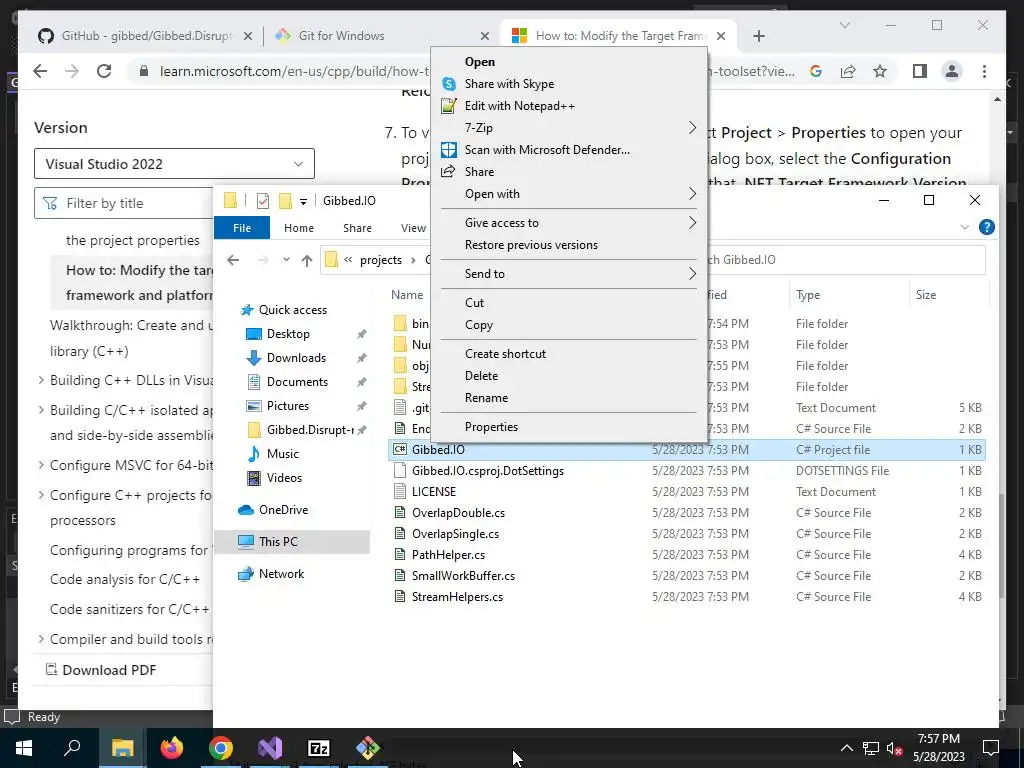Open Code analysis for C/C++ link
Viewport: 1024px width, 768px height.
(125, 579)
